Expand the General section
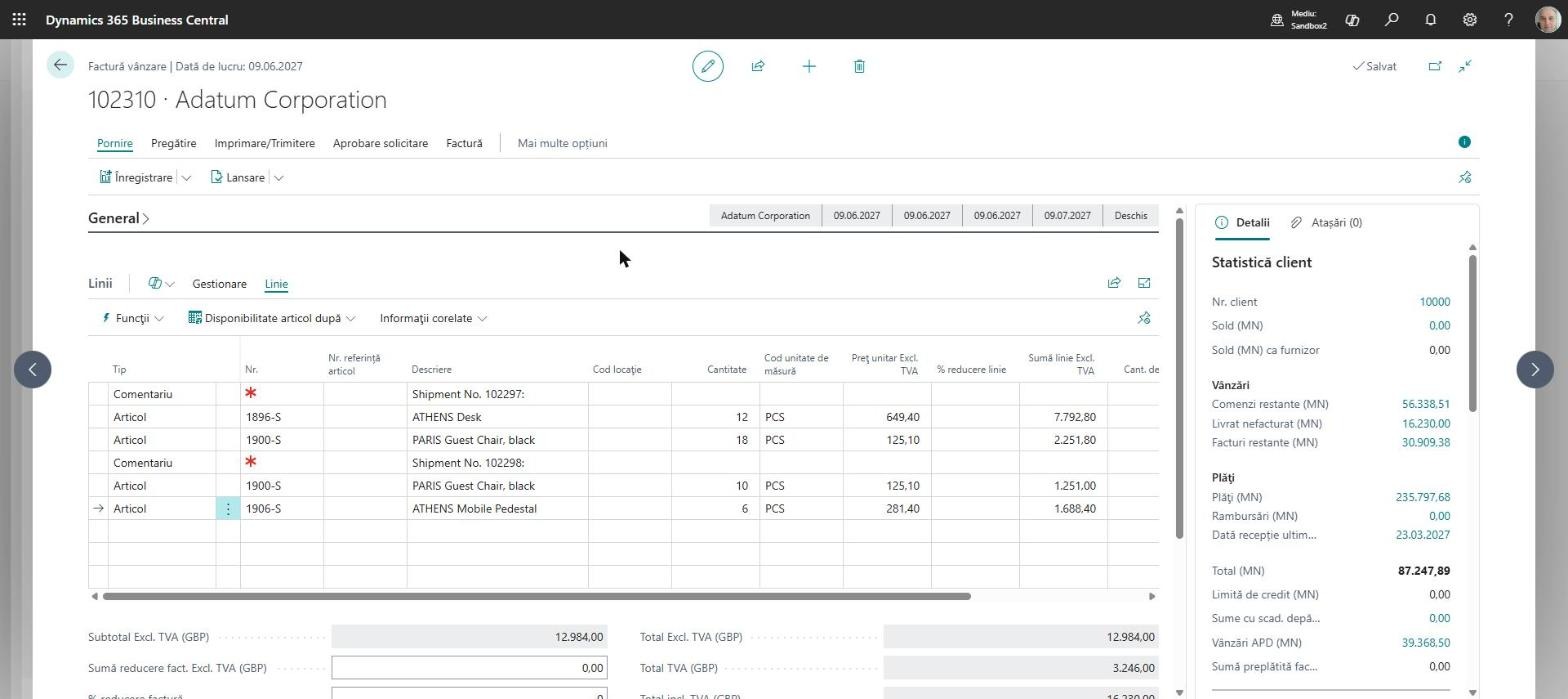This screenshot has width=1568, height=699. (119, 218)
